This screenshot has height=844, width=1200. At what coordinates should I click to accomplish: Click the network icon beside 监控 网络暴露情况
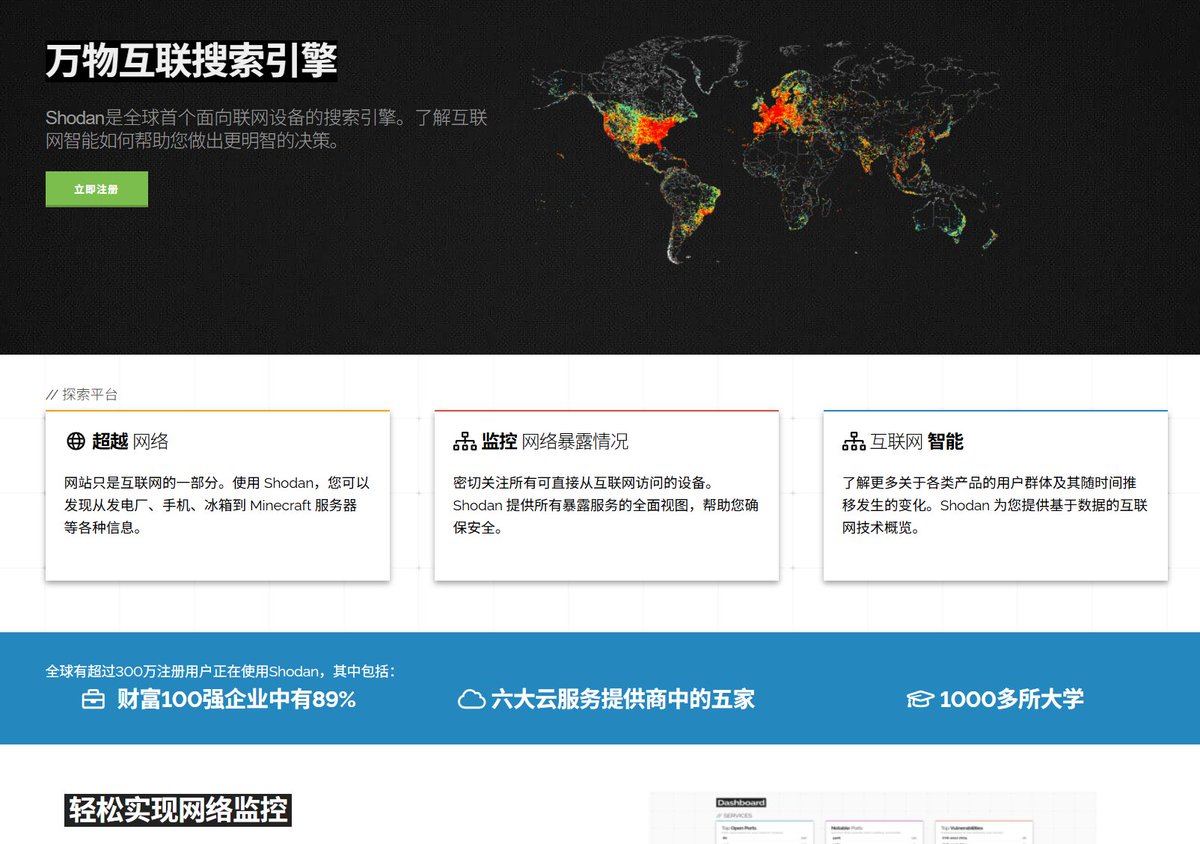tap(465, 441)
